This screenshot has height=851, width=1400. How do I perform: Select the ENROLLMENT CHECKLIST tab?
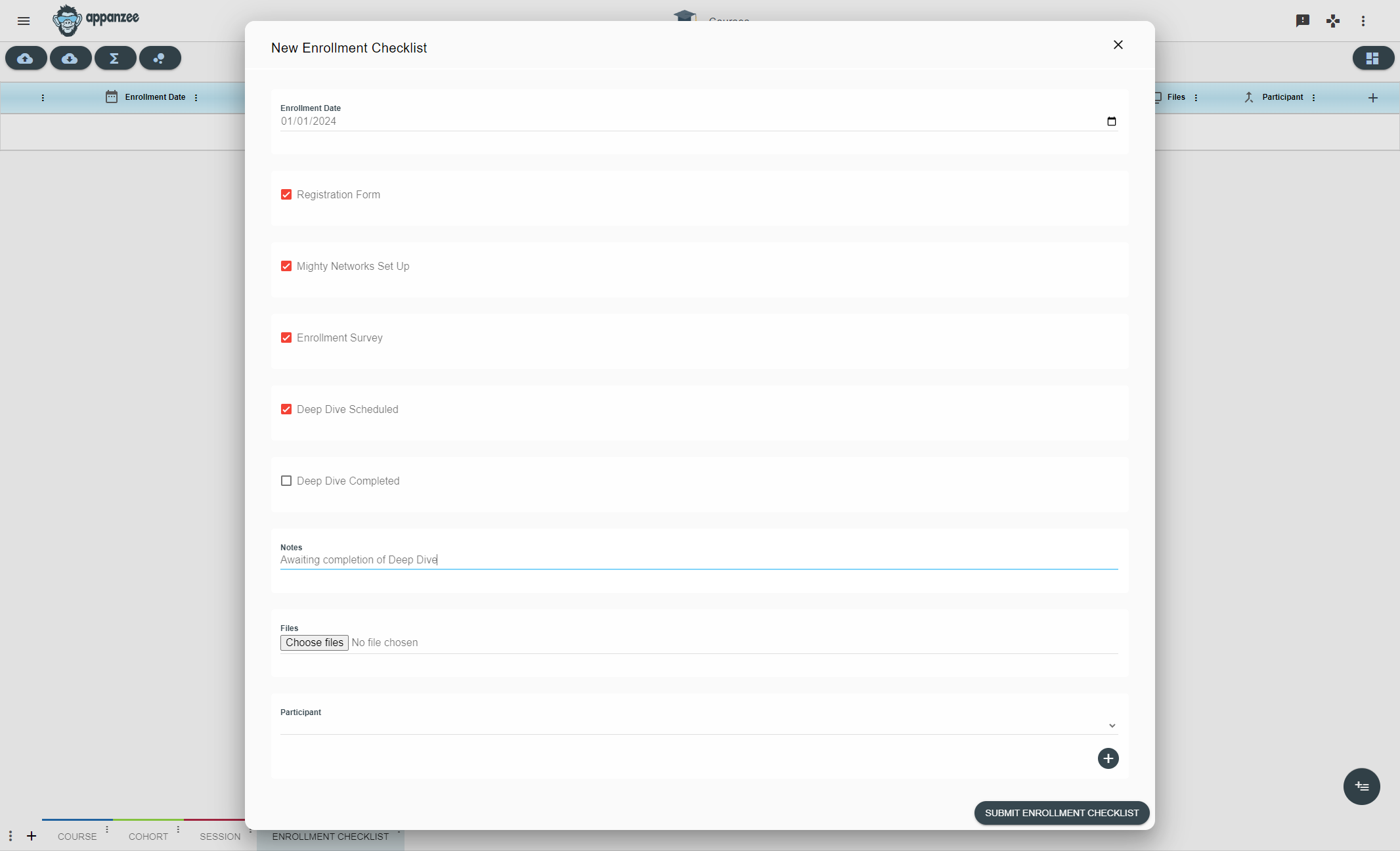(330, 837)
